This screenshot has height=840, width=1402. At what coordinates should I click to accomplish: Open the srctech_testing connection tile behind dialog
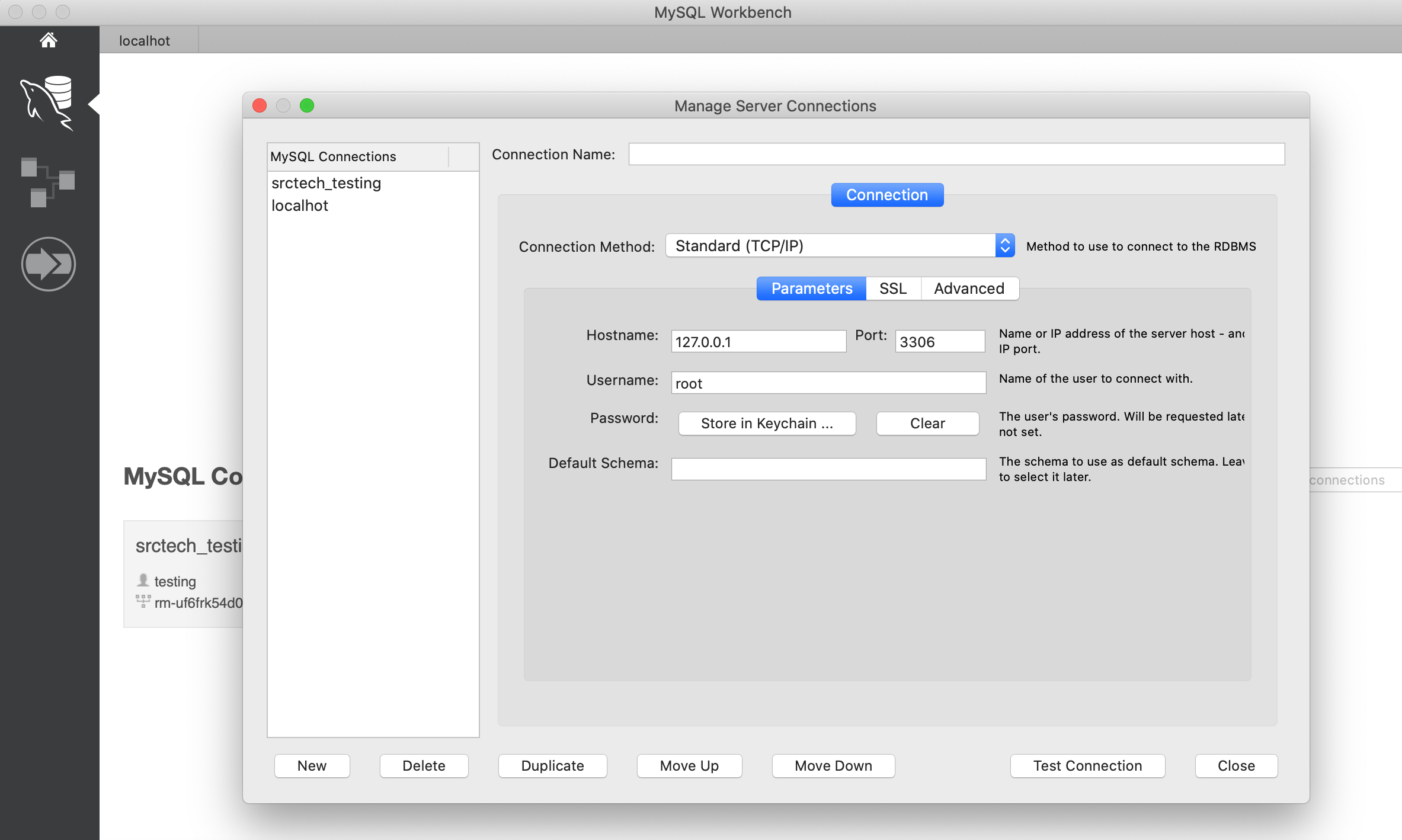click(184, 573)
